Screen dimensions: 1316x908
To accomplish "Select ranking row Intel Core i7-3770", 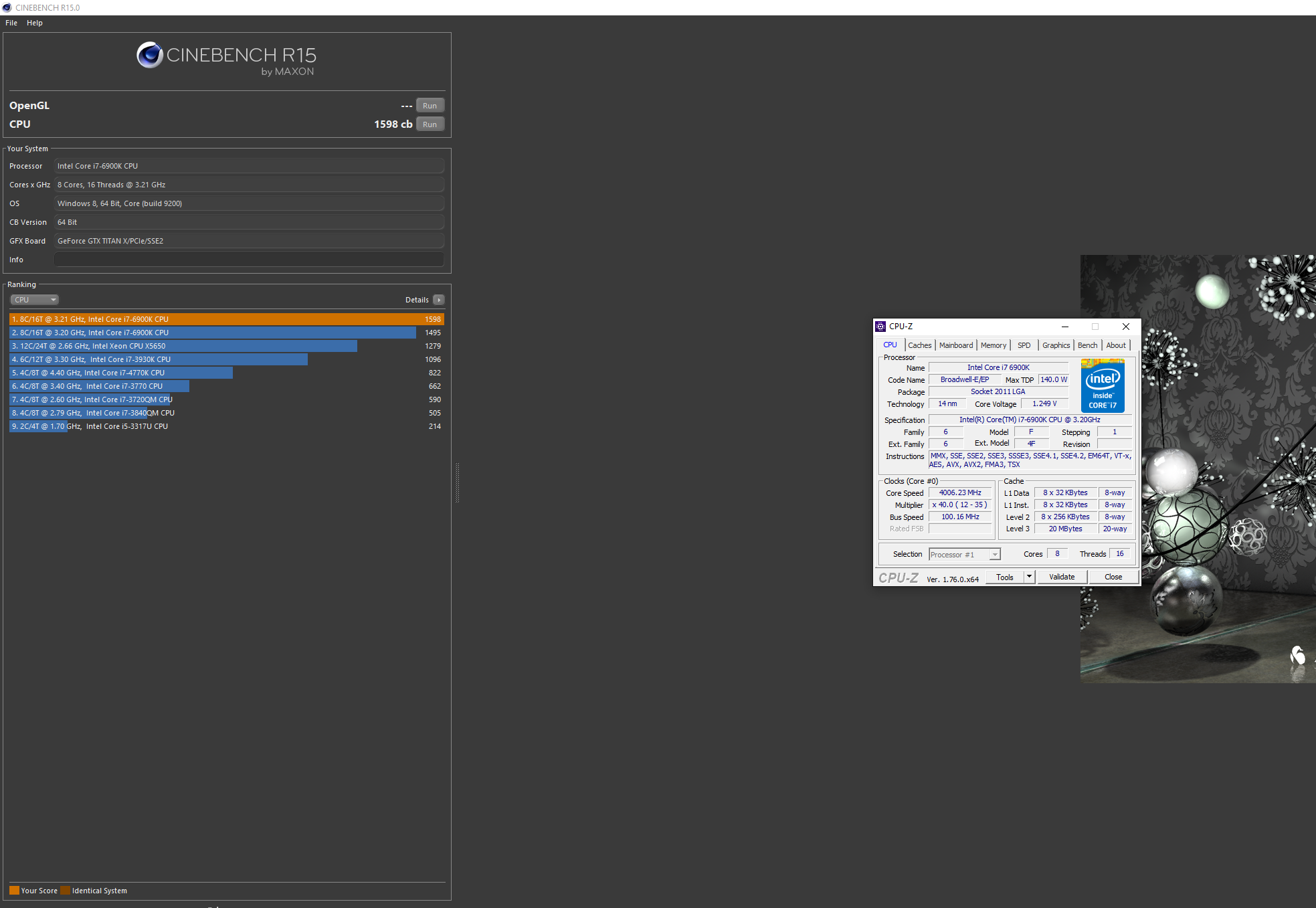I will 227,386.
